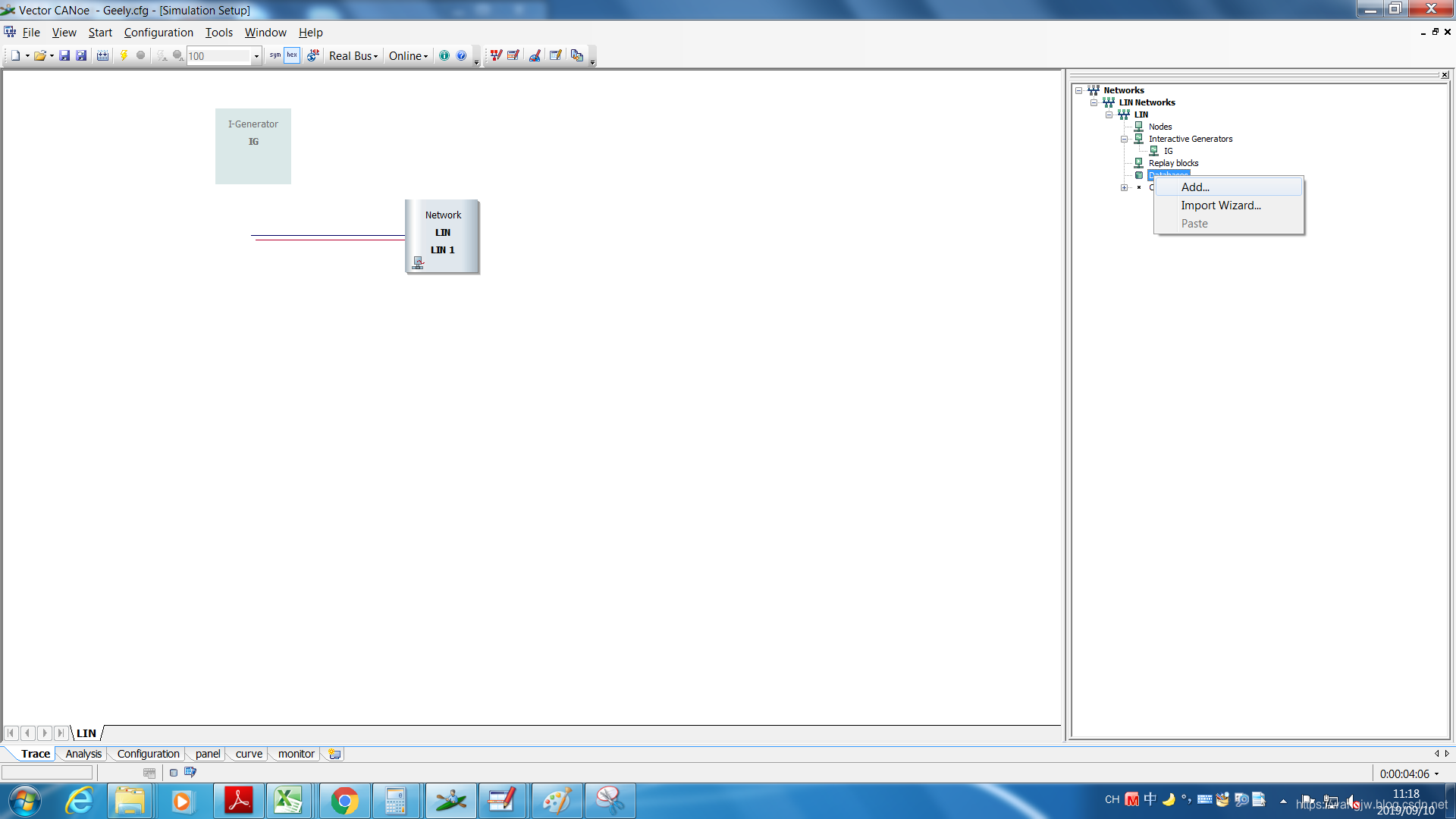Click the node icon inside the LIN Network block
1456x819 pixels.
tap(418, 263)
